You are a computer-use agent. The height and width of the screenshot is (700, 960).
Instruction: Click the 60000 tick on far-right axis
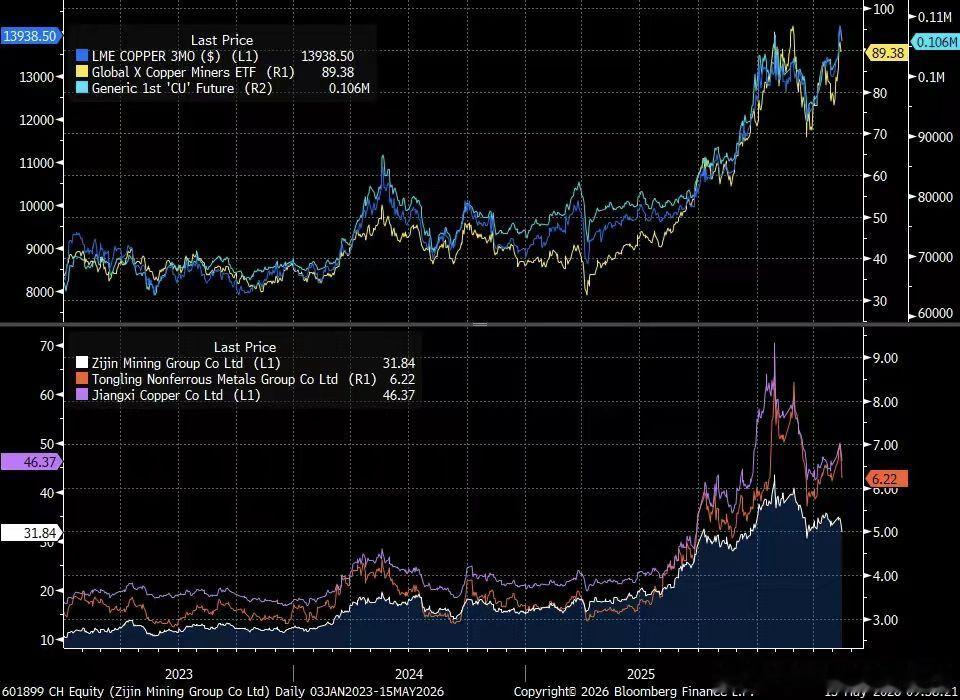tap(936, 314)
